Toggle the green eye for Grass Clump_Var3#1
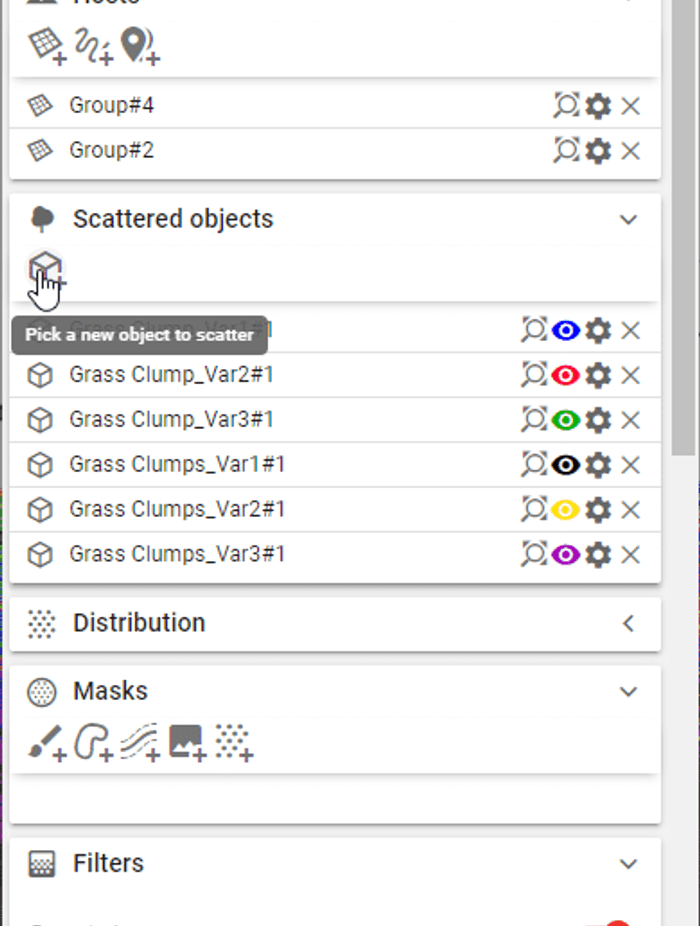 pyautogui.click(x=566, y=420)
